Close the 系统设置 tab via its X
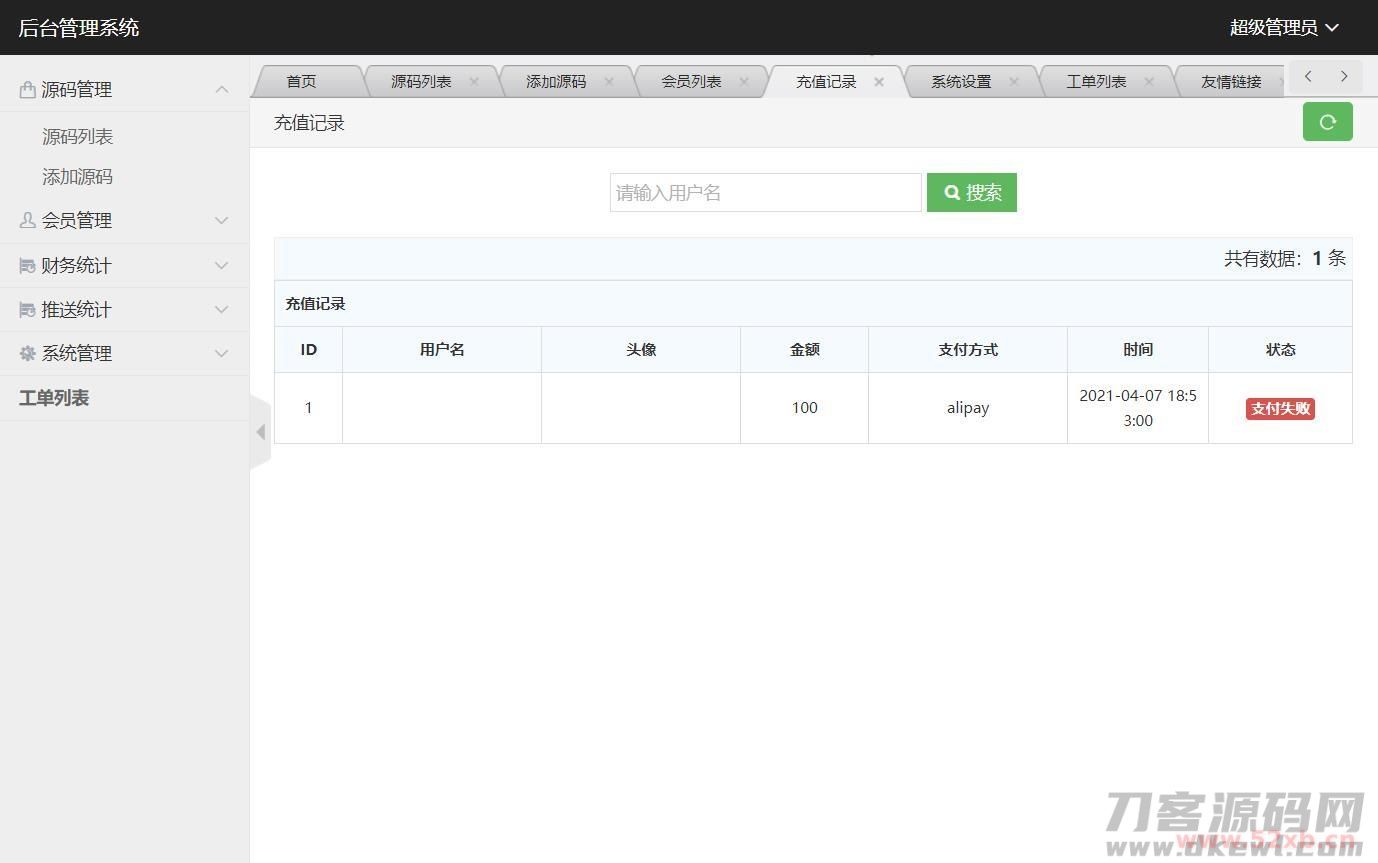 click(x=1014, y=82)
